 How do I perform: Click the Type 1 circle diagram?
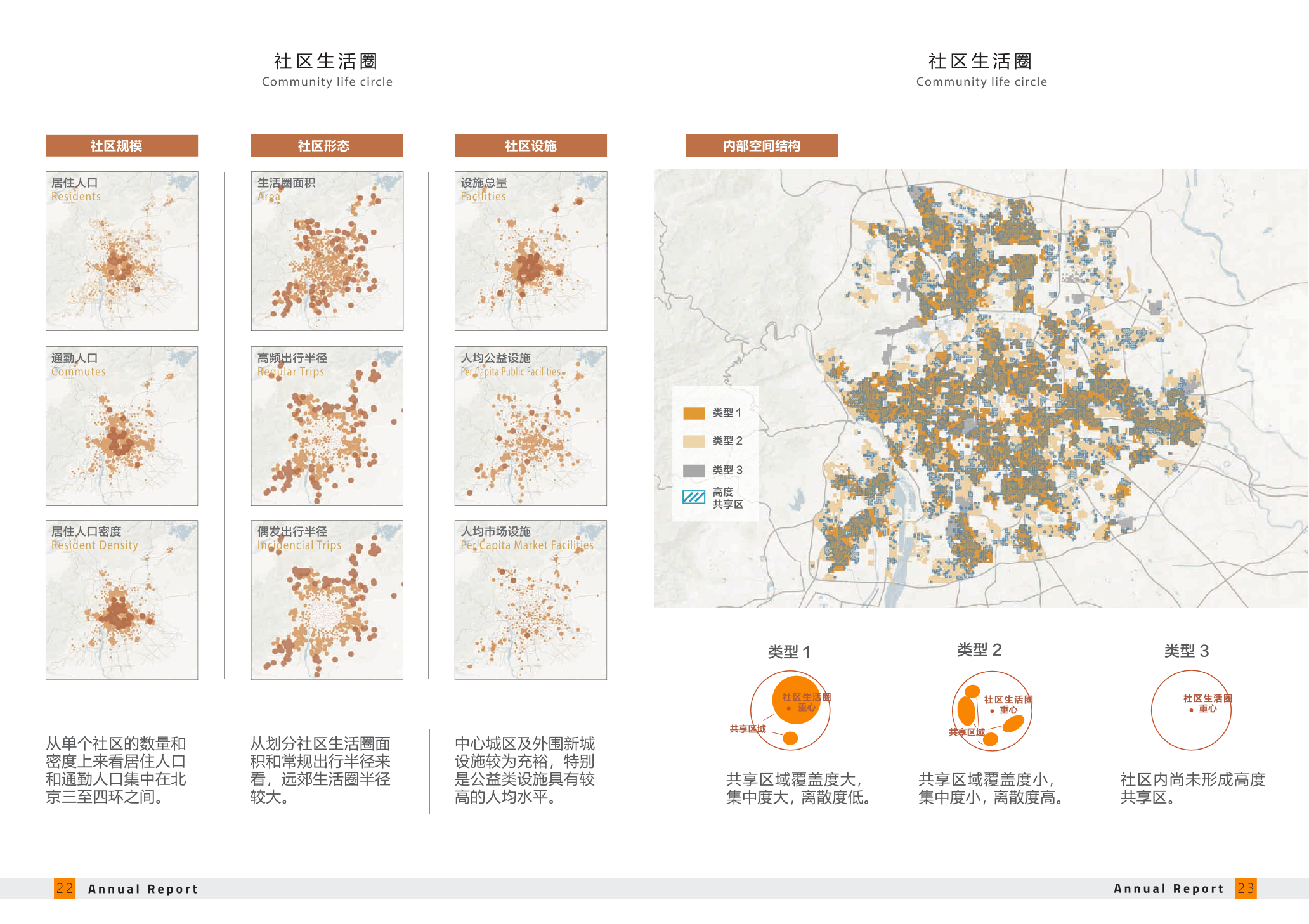tap(790, 710)
